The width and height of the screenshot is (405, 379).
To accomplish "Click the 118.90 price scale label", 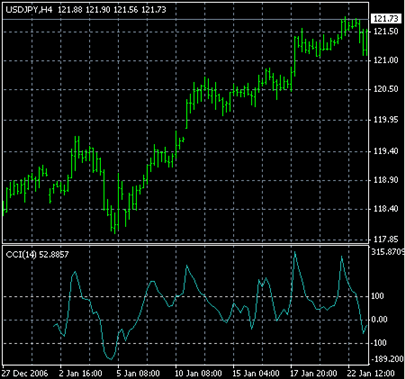I will (386, 180).
